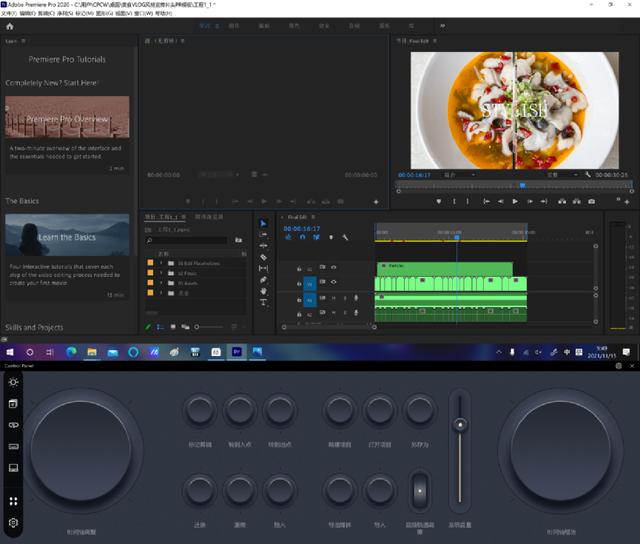Toggle the vertical rocker switch in the Control Panel
The width and height of the screenshot is (640, 544).
pos(420,490)
